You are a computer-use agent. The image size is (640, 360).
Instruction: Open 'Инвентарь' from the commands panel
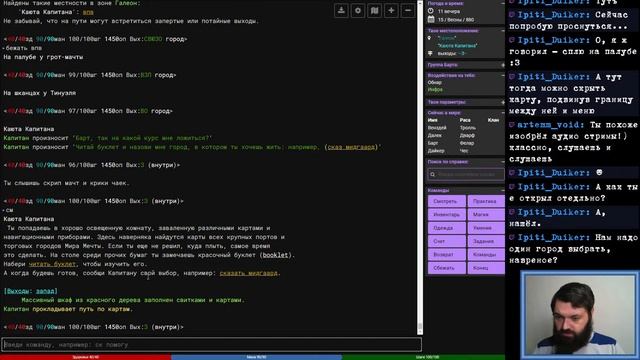point(447,214)
